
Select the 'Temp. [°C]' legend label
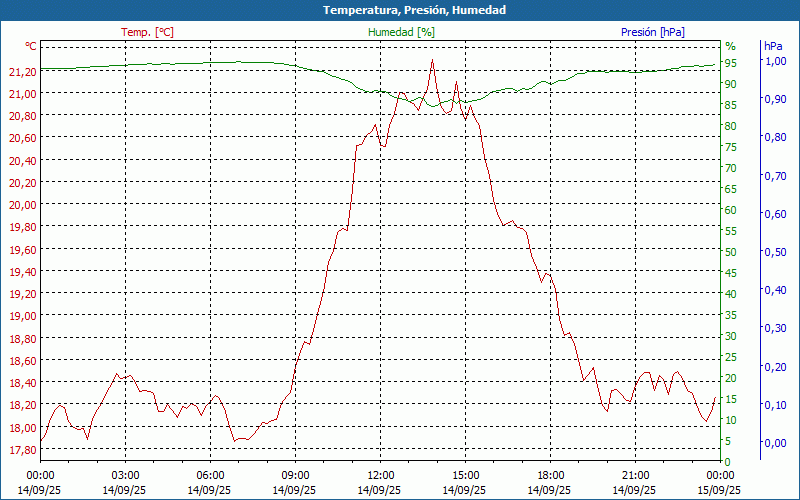point(147,32)
